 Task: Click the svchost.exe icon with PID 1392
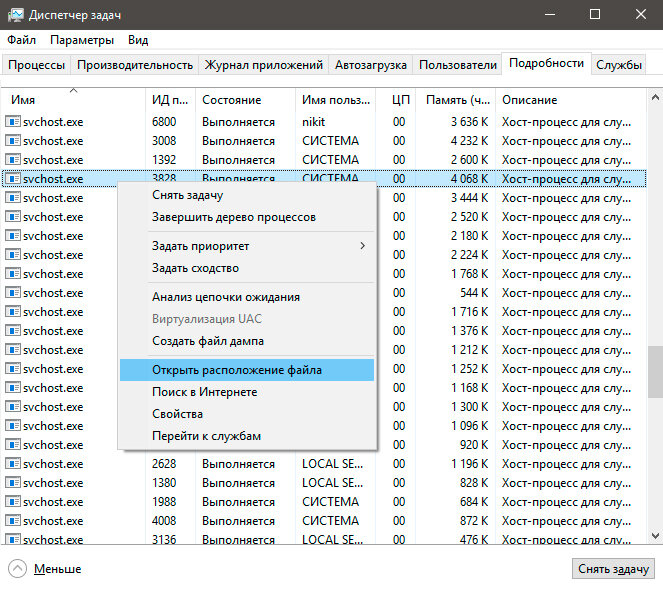13,159
